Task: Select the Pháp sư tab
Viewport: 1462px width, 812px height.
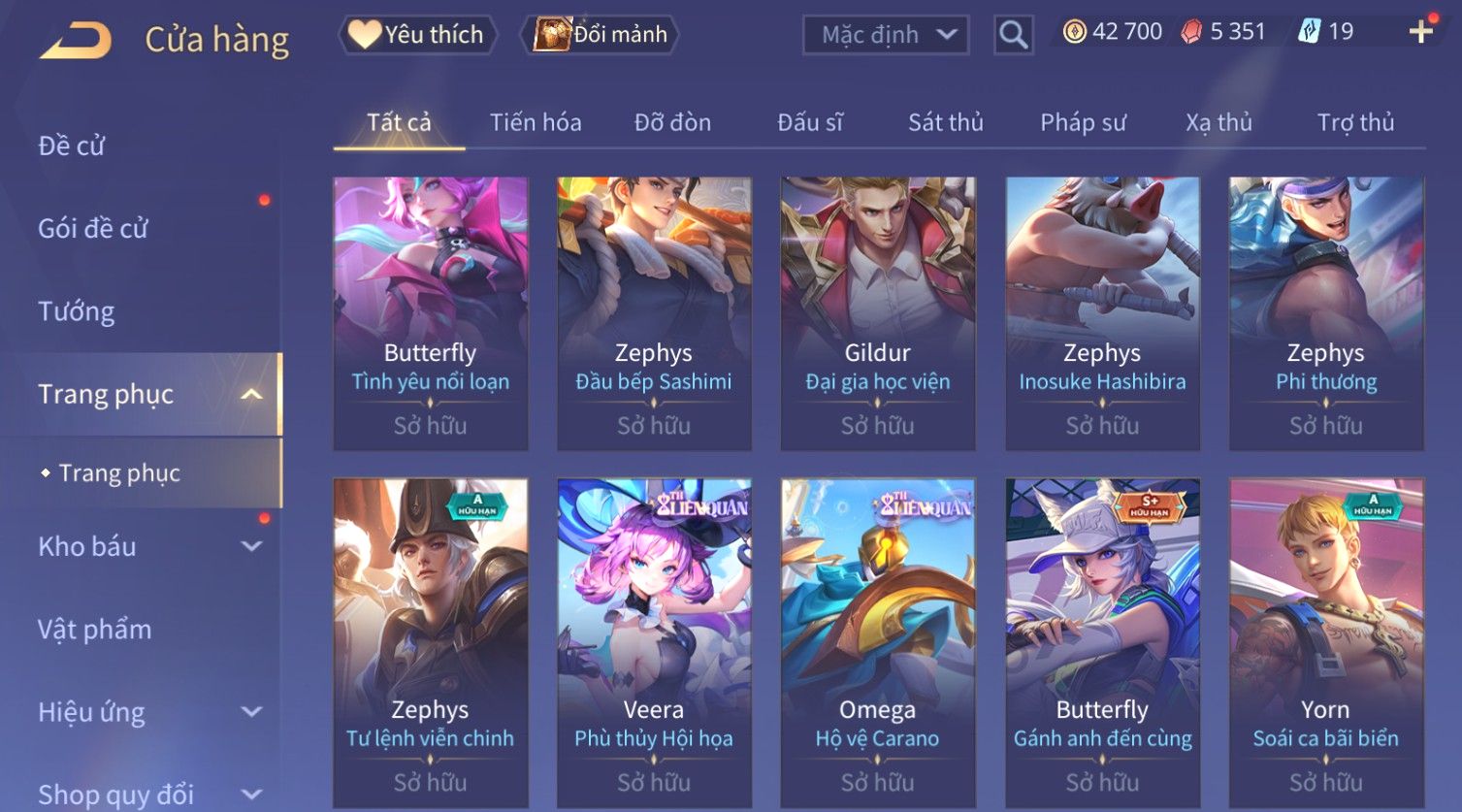Action: [1083, 122]
